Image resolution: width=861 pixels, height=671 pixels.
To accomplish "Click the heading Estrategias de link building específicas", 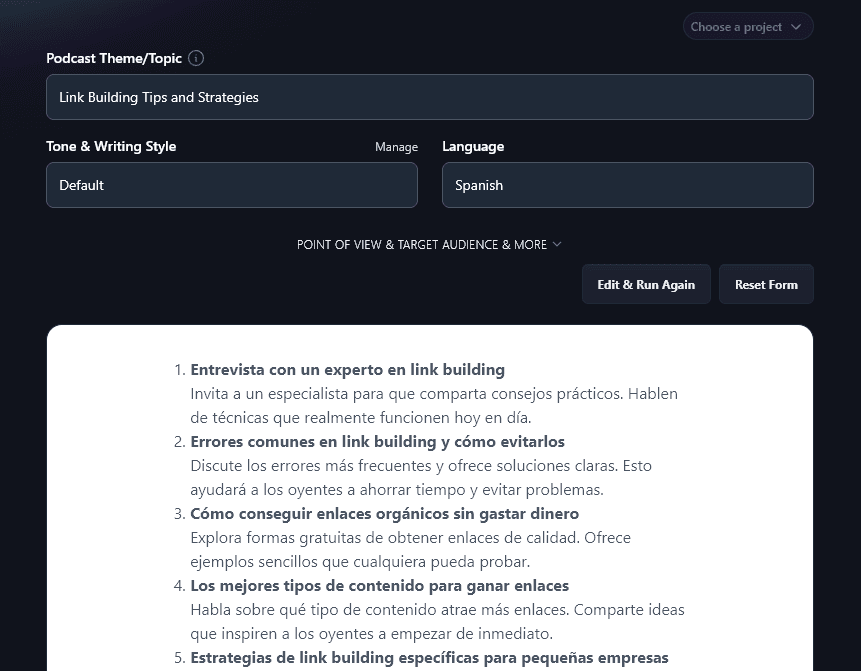I will [429, 657].
